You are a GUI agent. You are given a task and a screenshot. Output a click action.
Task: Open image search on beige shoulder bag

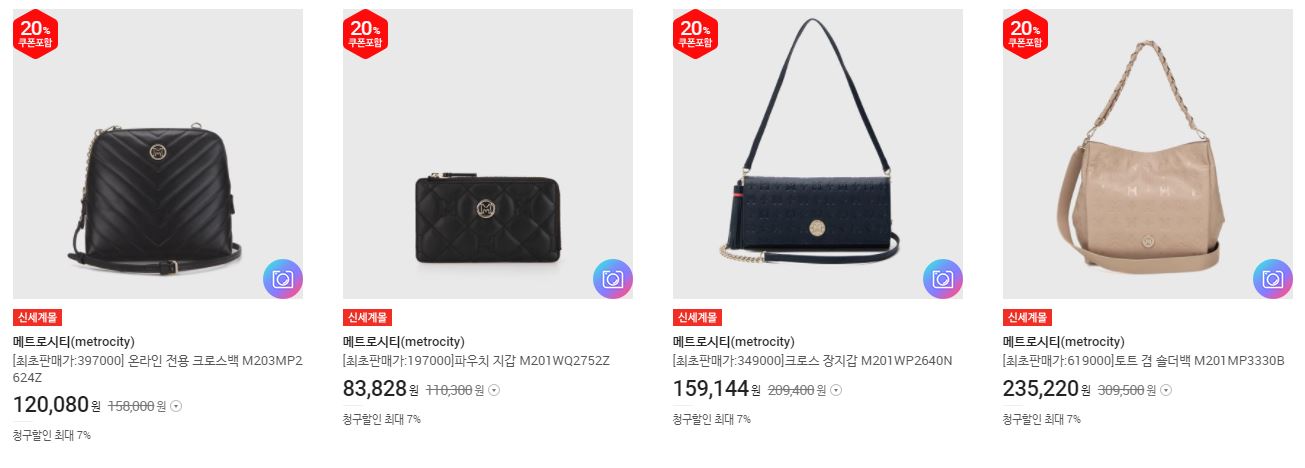click(x=1273, y=279)
